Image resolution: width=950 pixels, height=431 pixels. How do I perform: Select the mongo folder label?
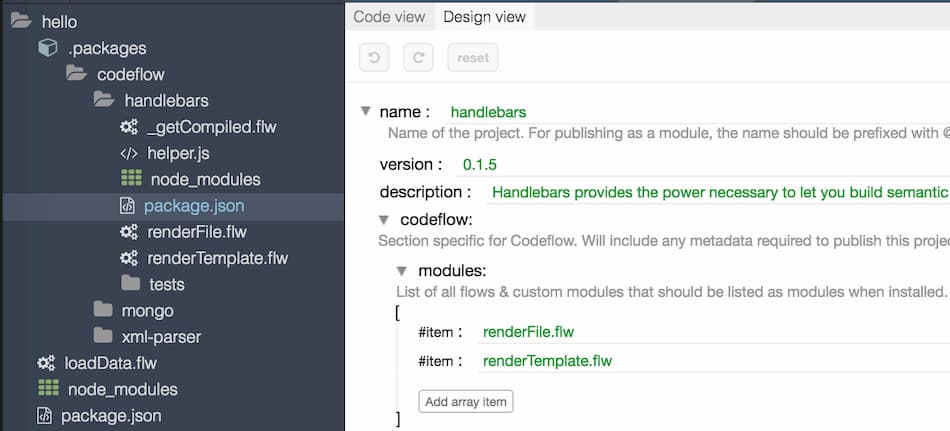(x=147, y=311)
